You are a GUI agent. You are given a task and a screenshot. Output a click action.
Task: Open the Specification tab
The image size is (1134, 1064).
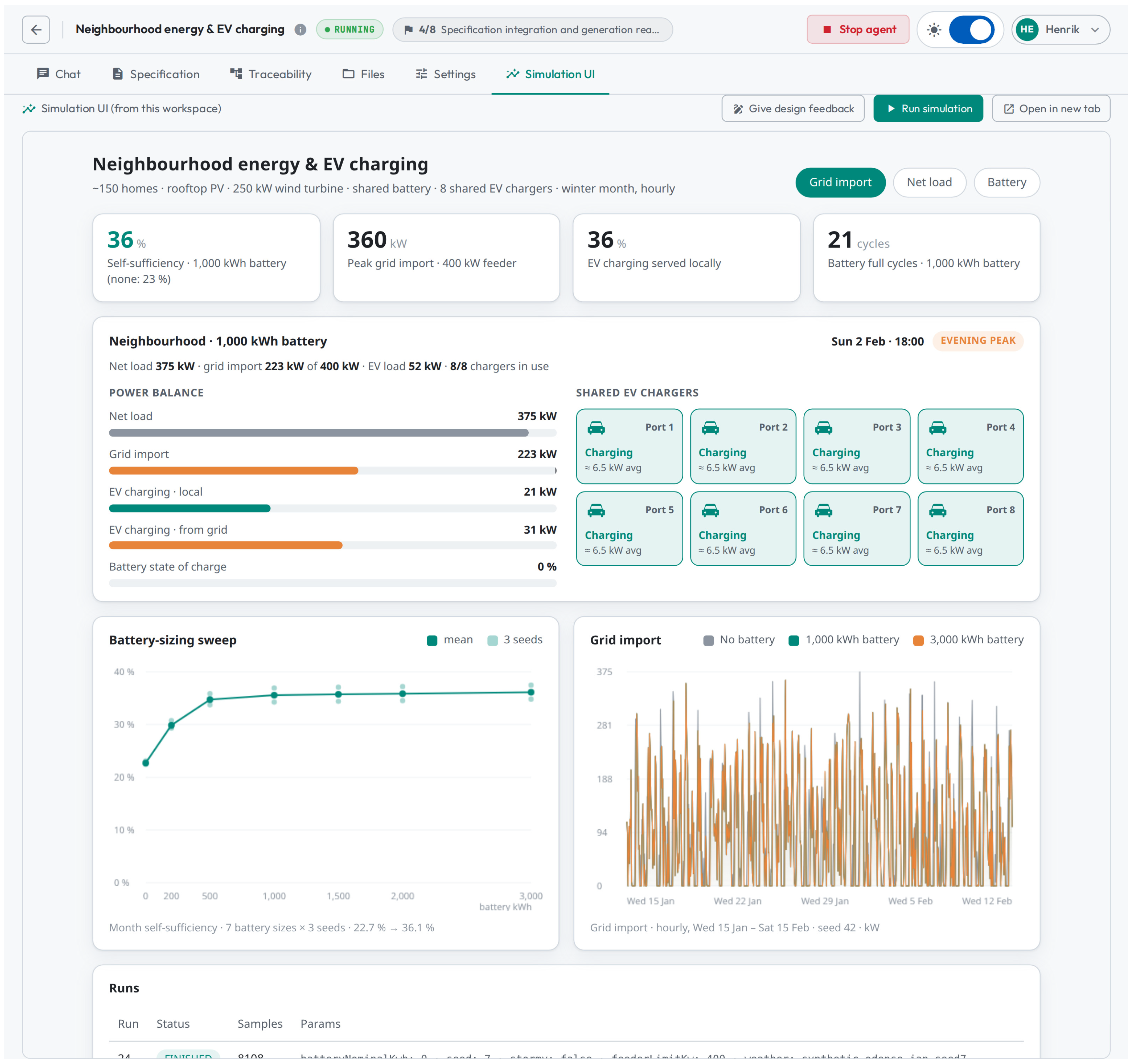[x=156, y=74]
